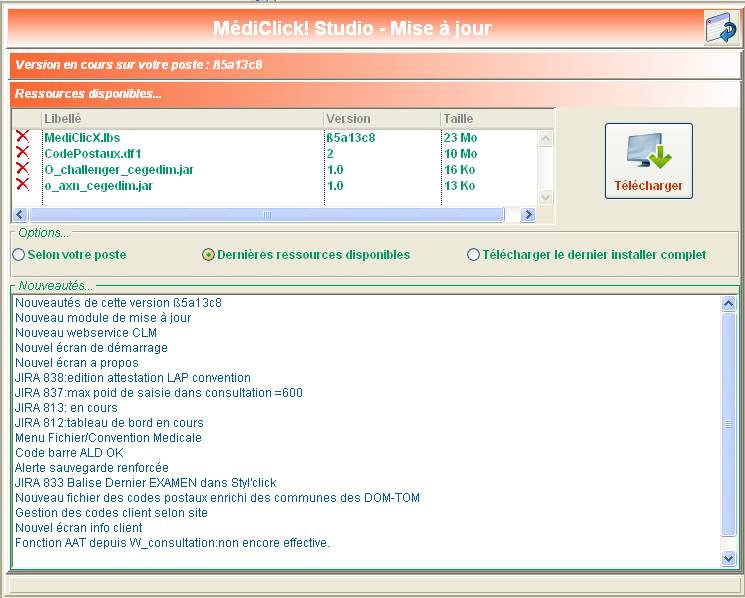
Task: Click the Télécharger download button
Action: 649,161
